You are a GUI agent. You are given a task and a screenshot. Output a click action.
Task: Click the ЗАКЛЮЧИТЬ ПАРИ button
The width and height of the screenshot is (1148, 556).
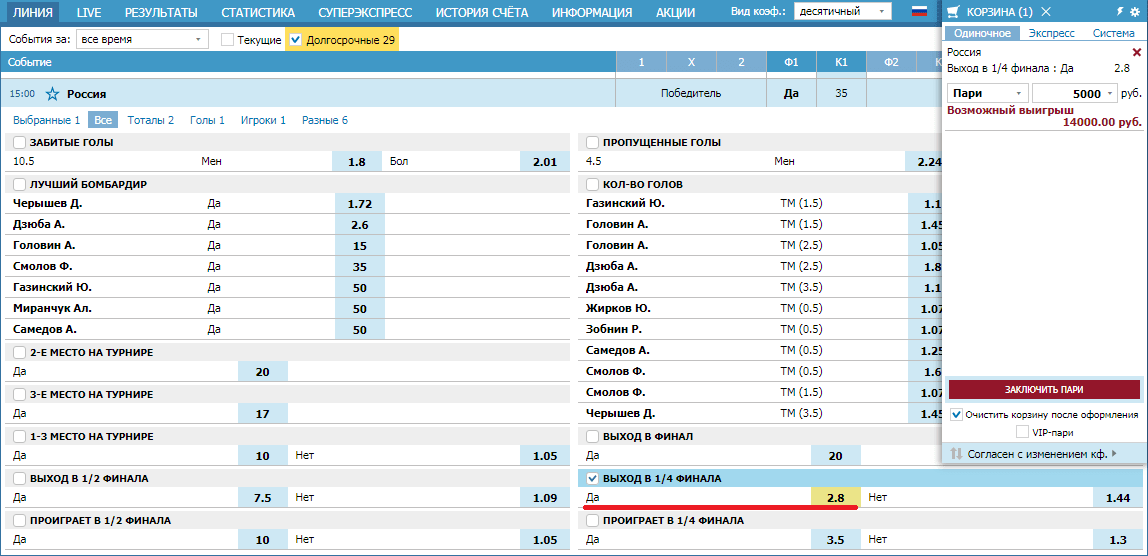(x=1044, y=389)
